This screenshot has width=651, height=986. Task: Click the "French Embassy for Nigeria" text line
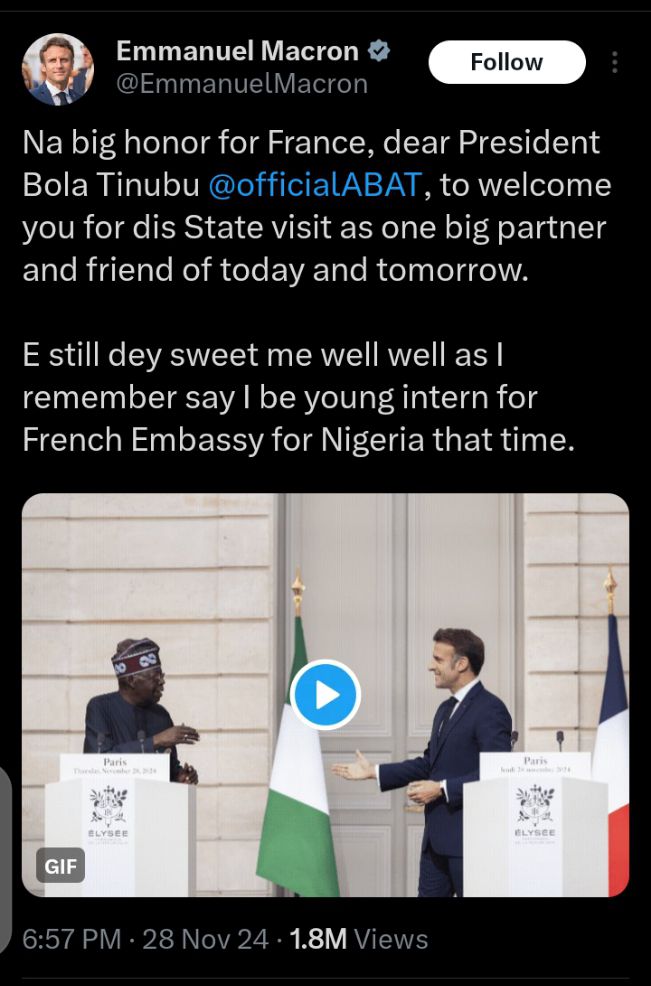click(x=298, y=440)
